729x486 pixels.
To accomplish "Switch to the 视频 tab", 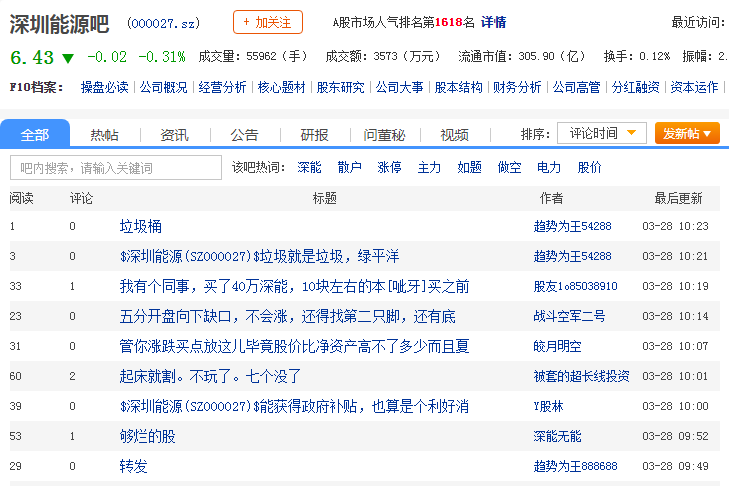I will tap(454, 135).
